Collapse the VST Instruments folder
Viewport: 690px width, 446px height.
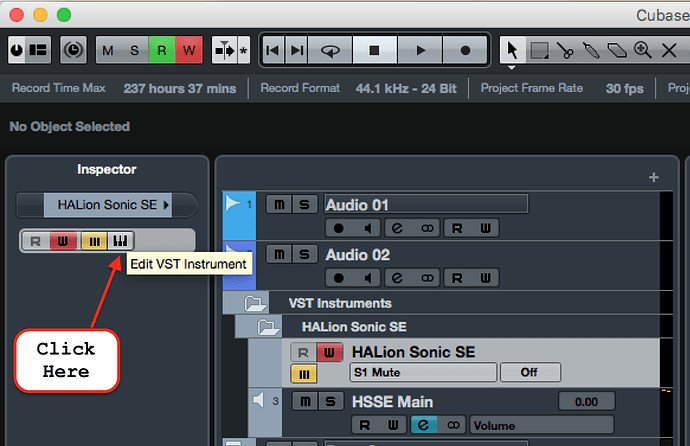point(255,303)
